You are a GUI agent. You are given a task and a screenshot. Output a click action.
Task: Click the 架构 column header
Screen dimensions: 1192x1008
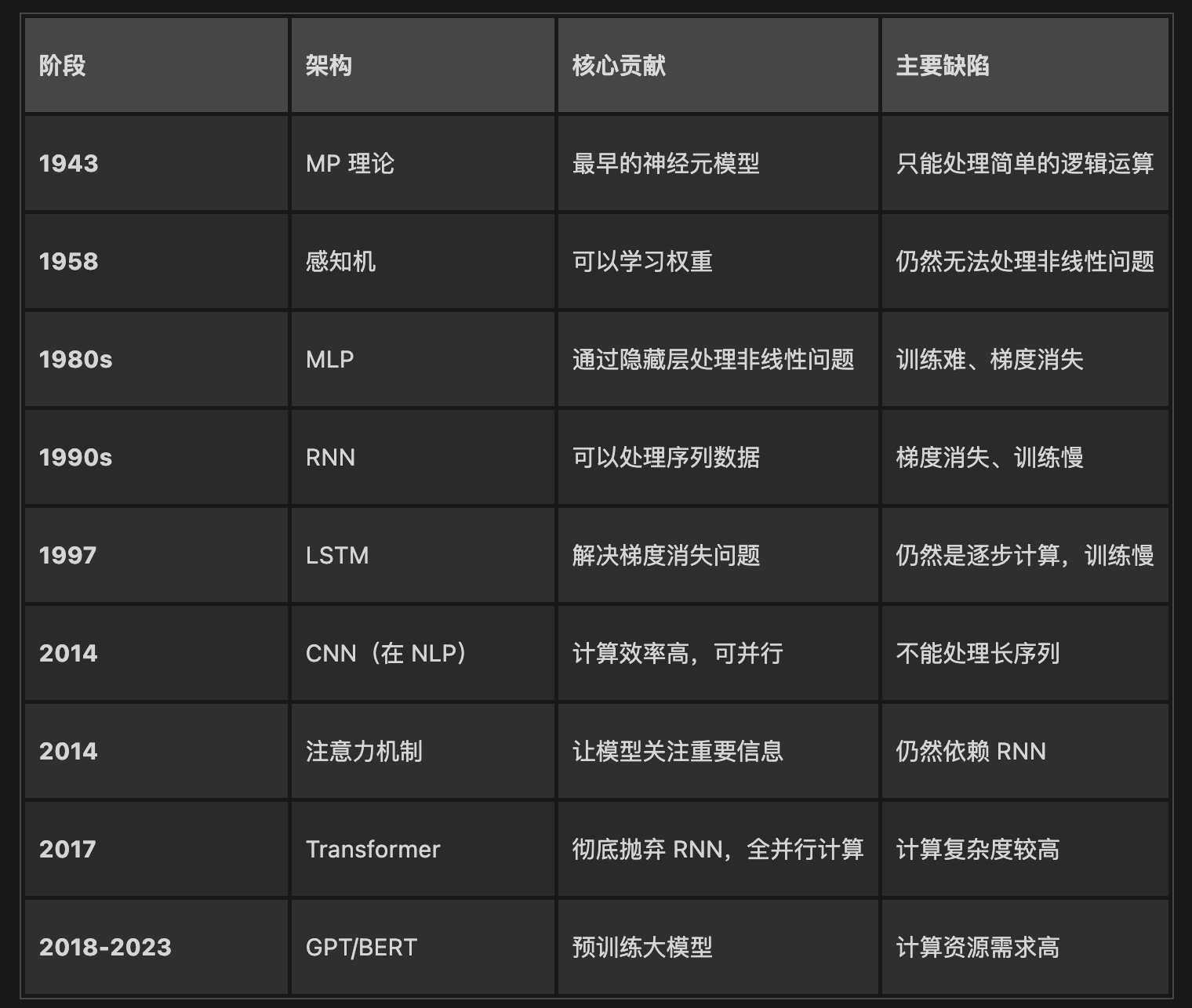(x=329, y=66)
